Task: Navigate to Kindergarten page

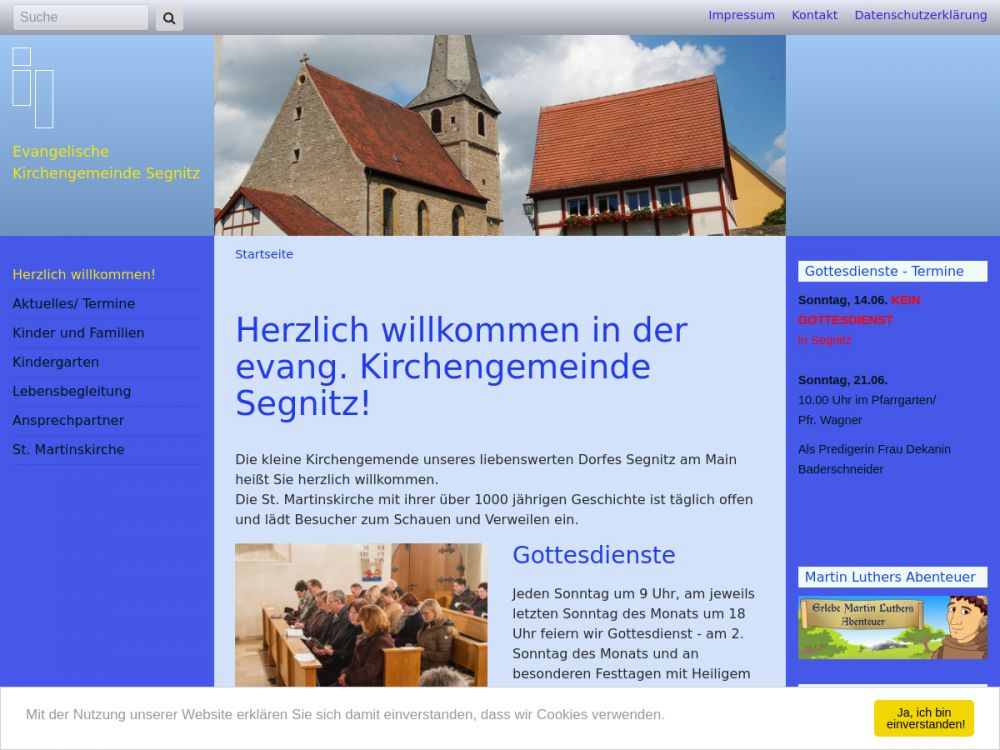Action: (56, 361)
